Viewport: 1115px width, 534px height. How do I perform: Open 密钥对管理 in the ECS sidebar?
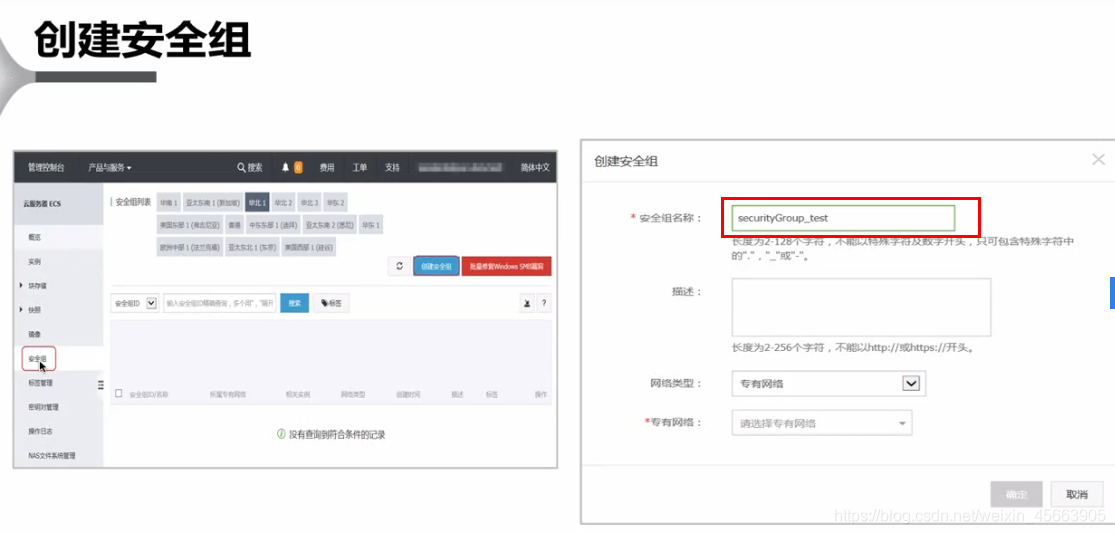click(43, 407)
